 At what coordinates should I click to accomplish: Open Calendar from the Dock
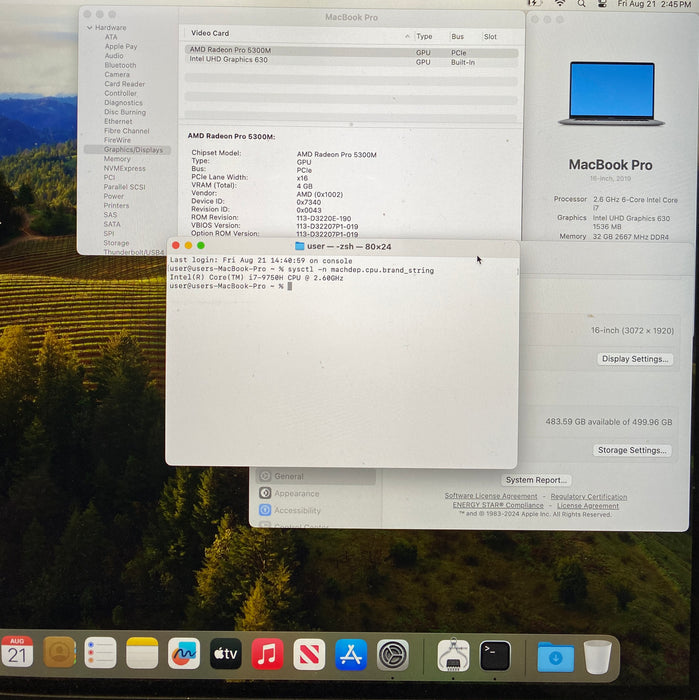(x=17, y=652)
